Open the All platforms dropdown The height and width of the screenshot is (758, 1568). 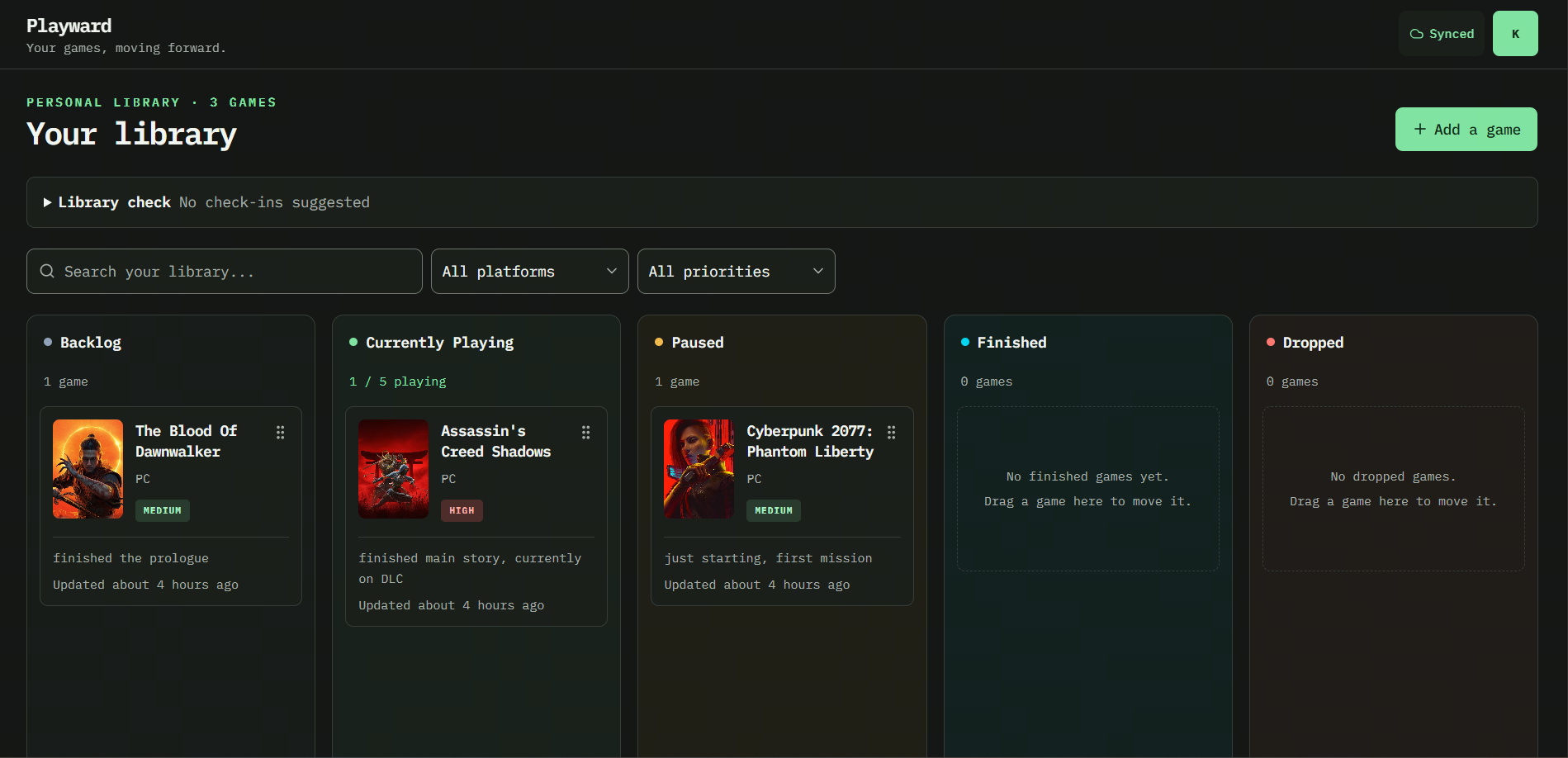(530, 271)
